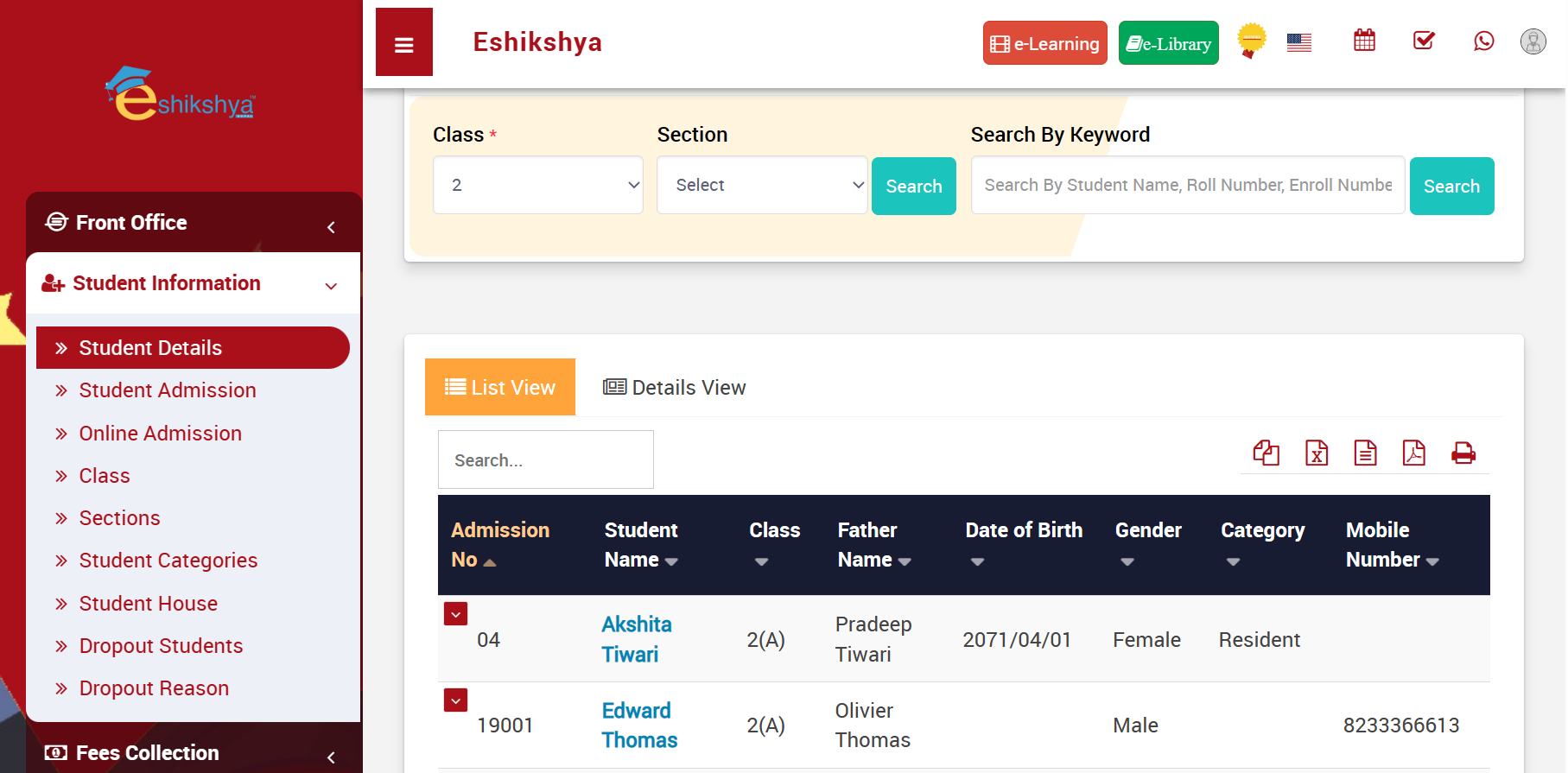Expand the Fees Collection menu chevron

click(331, 757)
